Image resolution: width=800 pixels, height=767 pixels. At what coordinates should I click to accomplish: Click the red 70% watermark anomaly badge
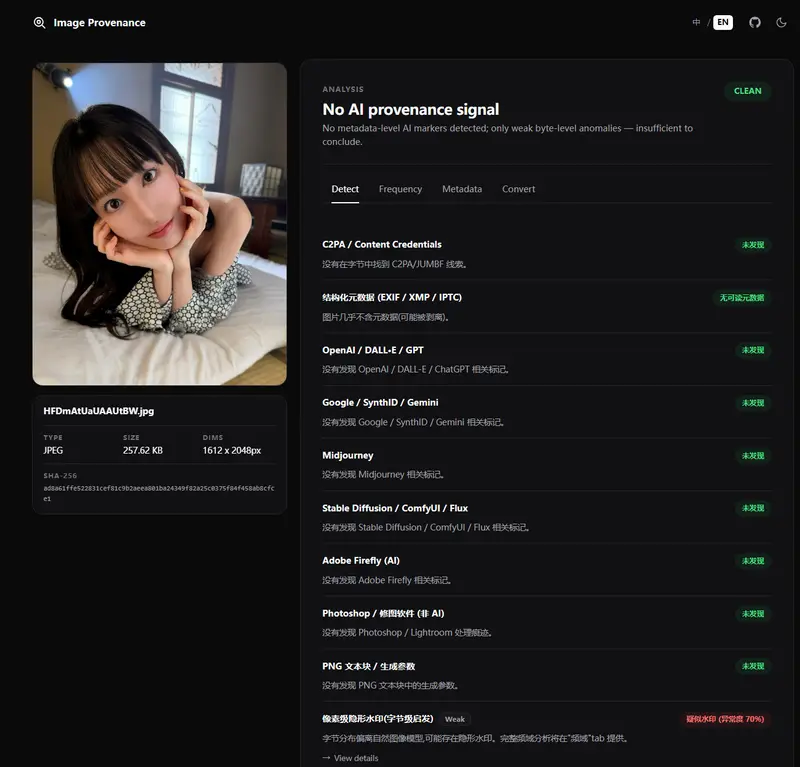[725, 719]
